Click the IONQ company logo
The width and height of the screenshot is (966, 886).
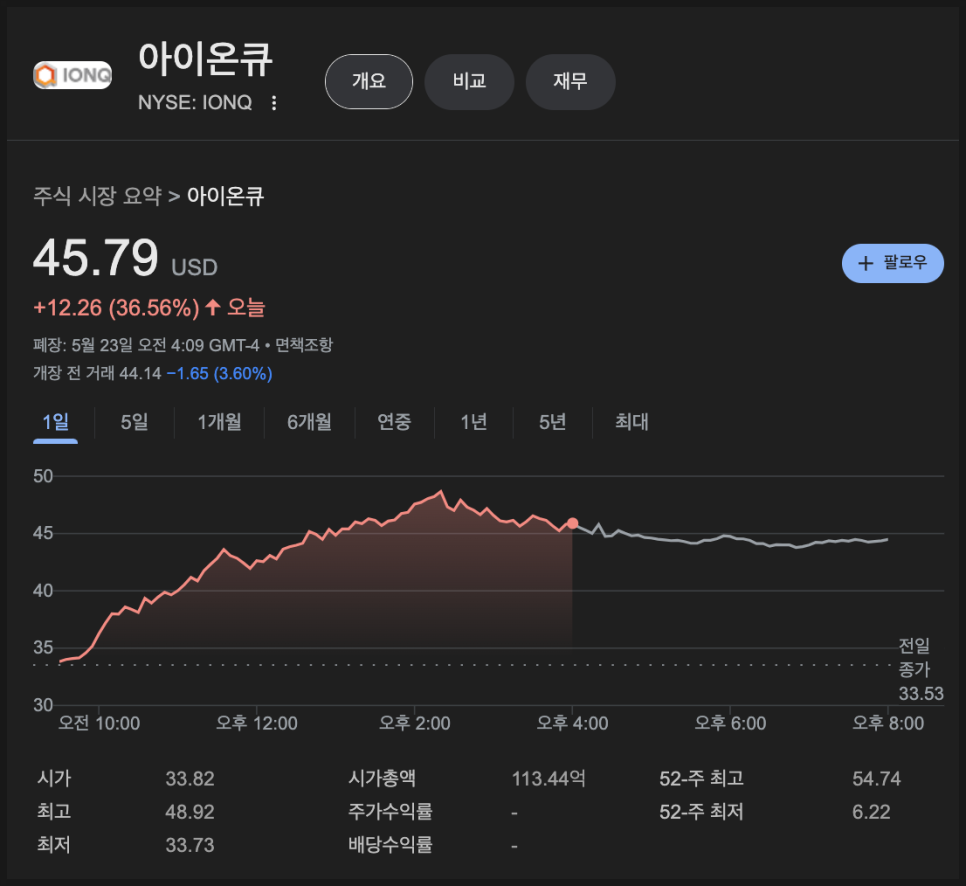coord(73,75)
